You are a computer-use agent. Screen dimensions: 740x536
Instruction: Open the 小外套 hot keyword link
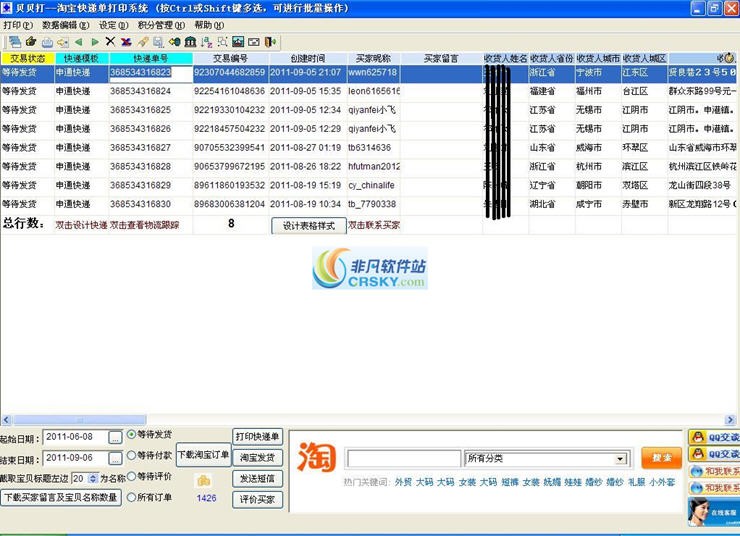[x=662, y=482]
